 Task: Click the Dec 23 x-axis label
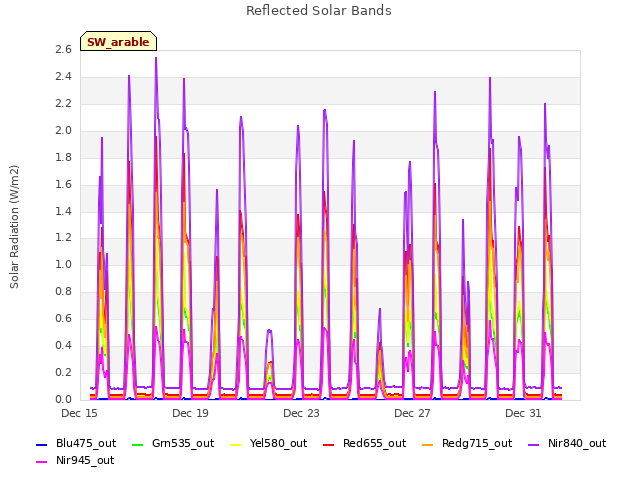tap(301, 413)
